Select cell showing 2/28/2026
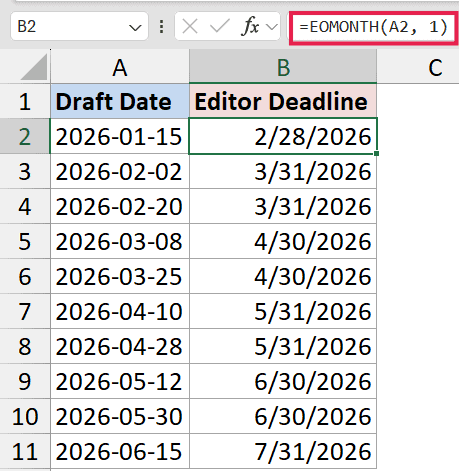The width and height of the screenshot is (459, 471). (283, 136)
